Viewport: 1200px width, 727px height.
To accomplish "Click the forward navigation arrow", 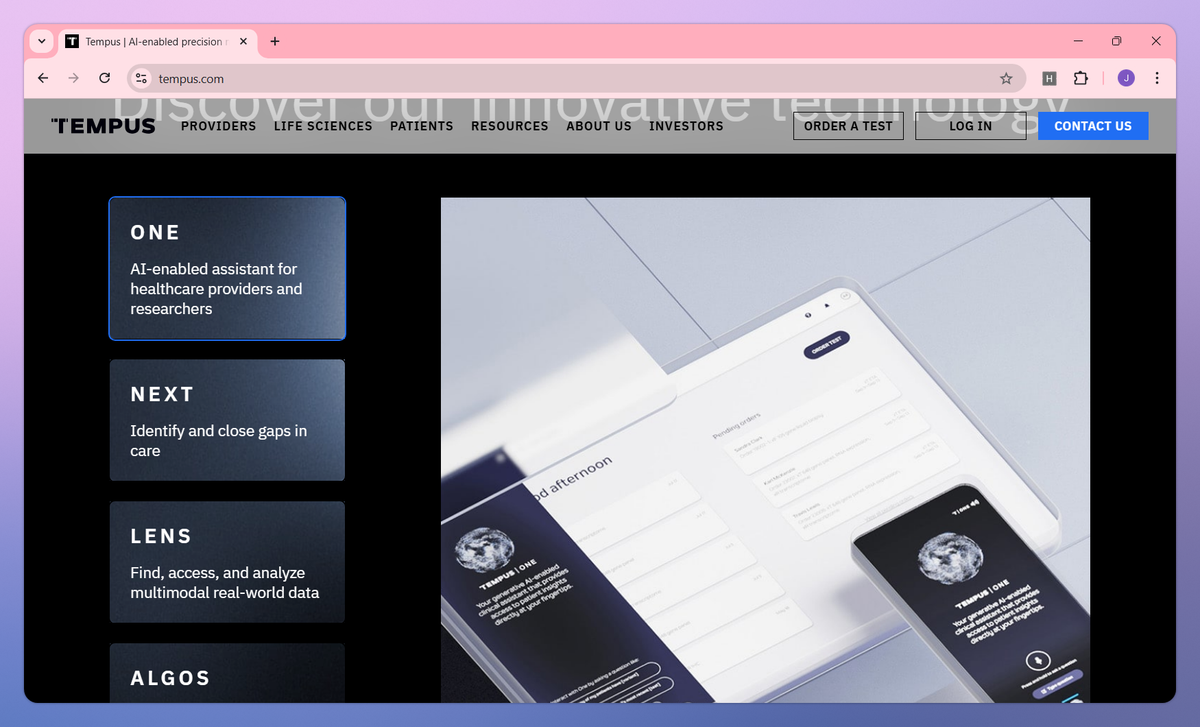I will (73, 78).
